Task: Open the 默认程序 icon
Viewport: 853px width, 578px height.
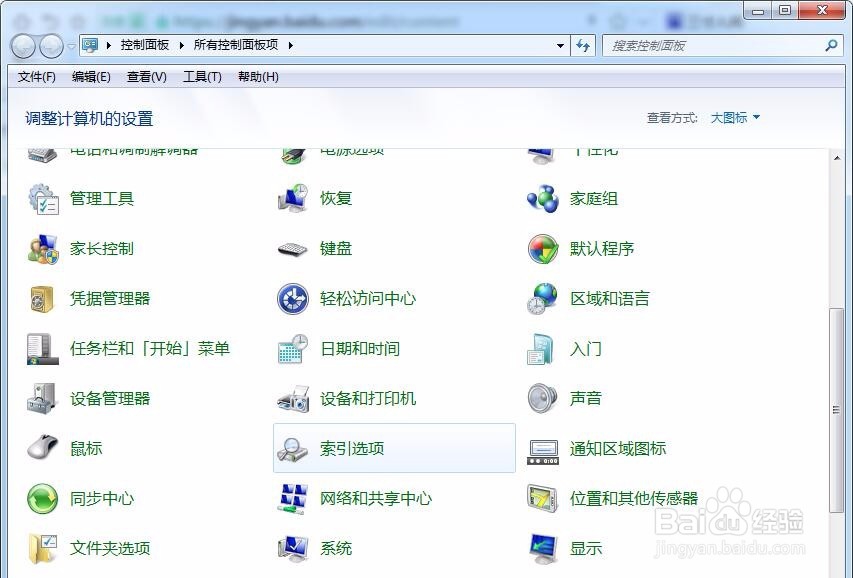Action: tap(542, 249)
